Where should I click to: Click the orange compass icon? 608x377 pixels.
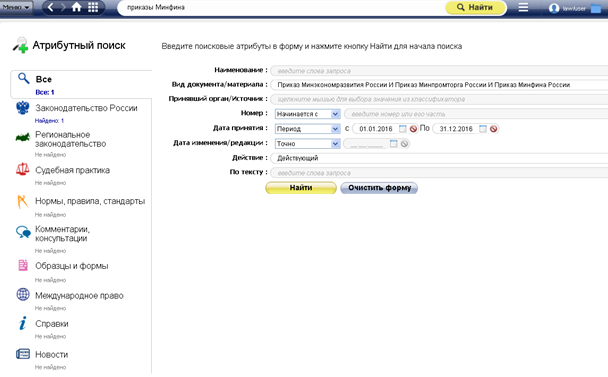coord(22,201)
